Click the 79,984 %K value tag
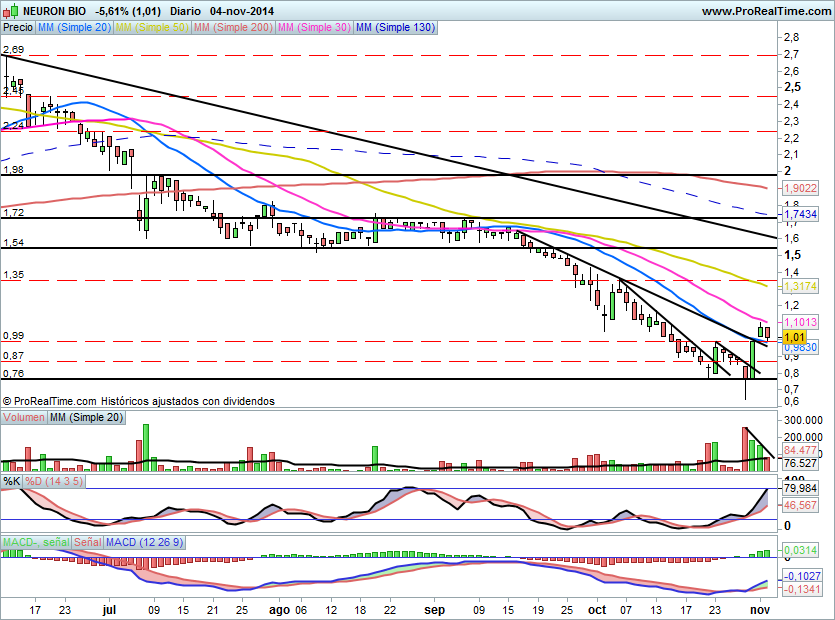 point(800,488)
